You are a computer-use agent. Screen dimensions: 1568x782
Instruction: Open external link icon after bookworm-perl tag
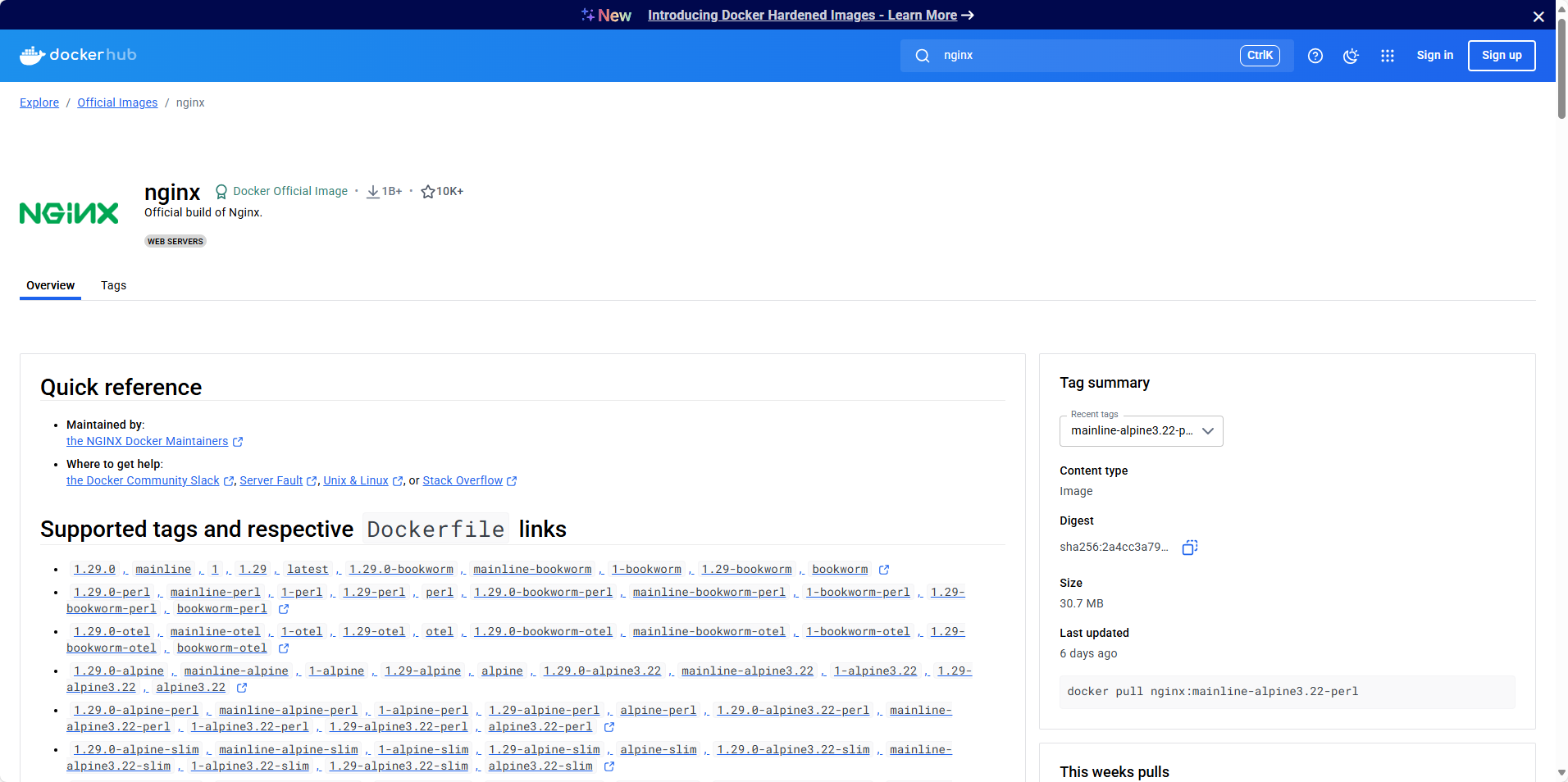pos(284,609)
